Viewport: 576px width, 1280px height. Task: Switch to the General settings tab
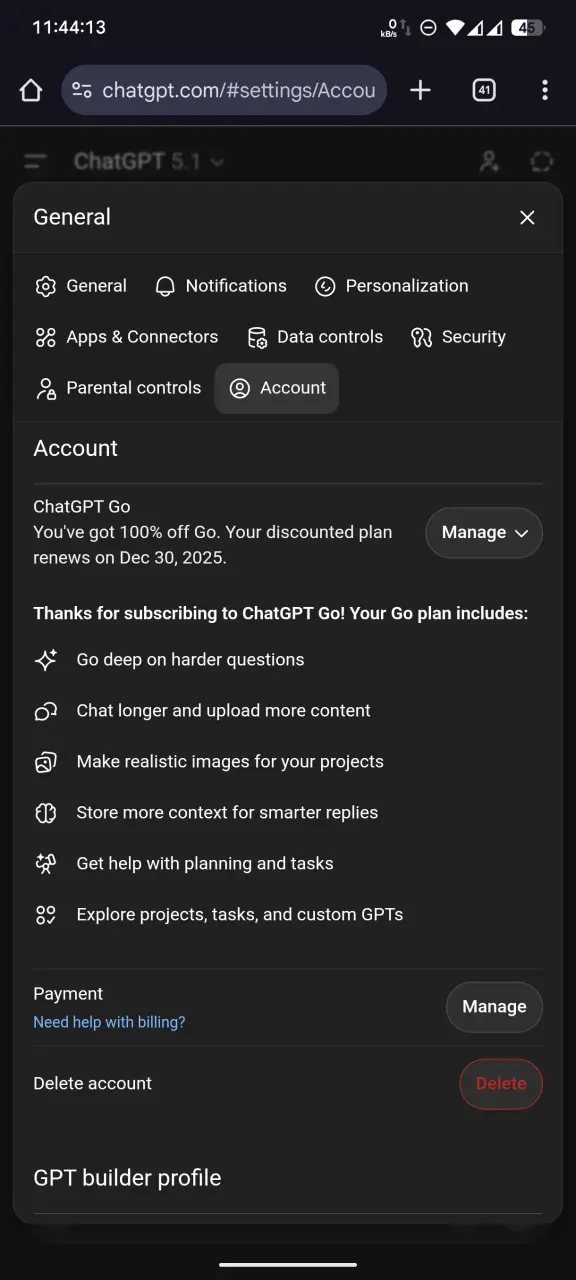[x=81, y=286]
